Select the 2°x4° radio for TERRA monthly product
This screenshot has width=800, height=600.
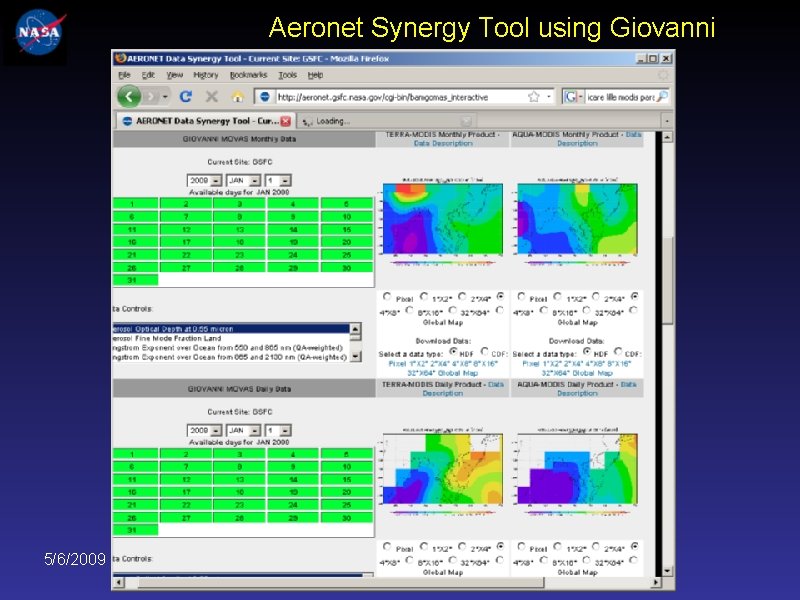462,296
